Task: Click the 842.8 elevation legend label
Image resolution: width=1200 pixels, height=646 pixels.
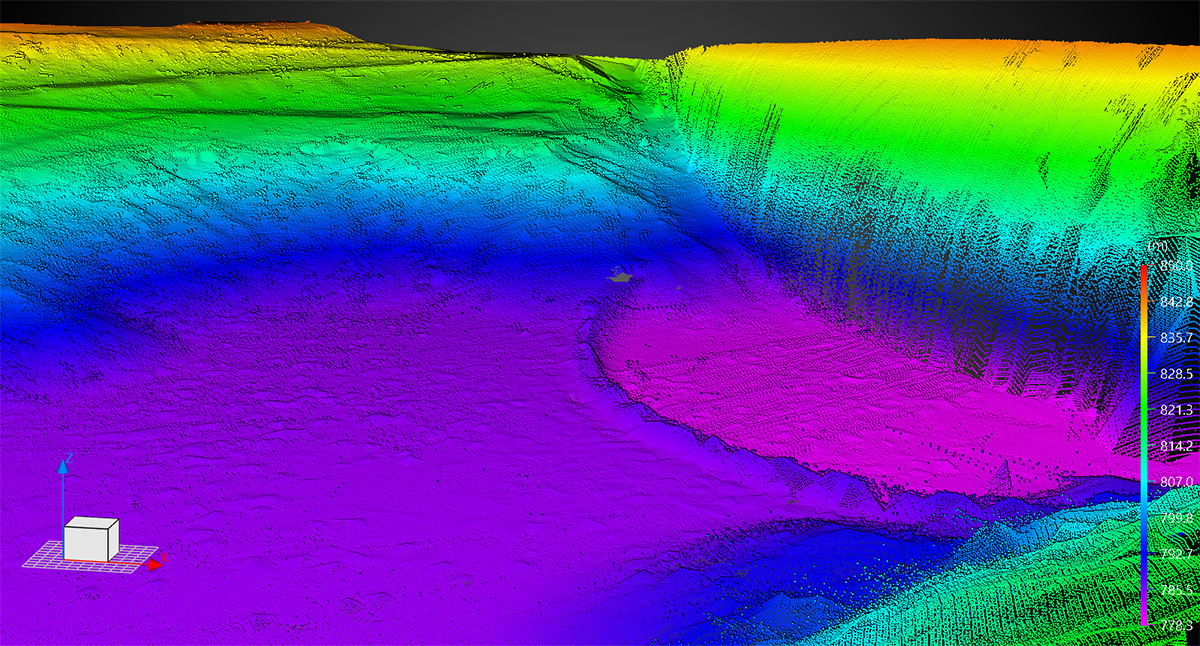Action: pos(1177,302)
